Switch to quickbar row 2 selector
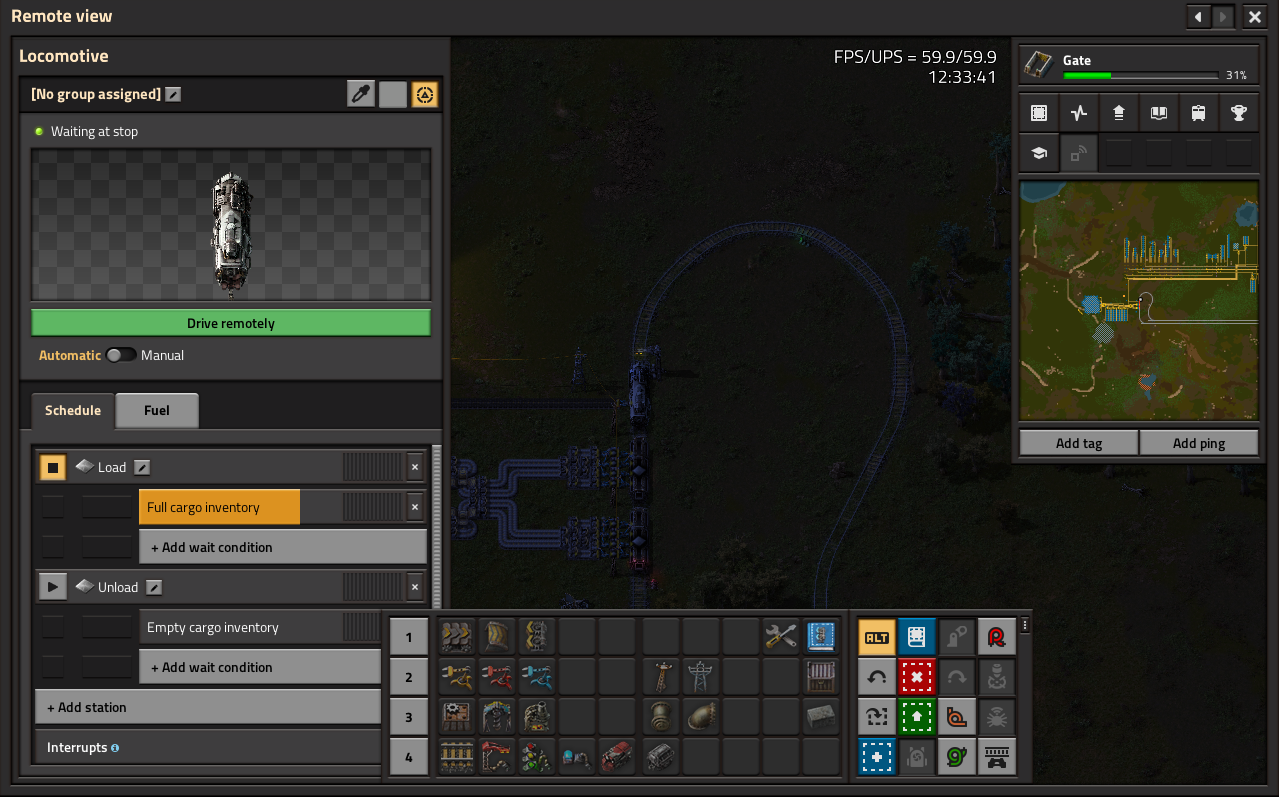The width and height of the screenshot is (1279, 797). coord(409,677)
